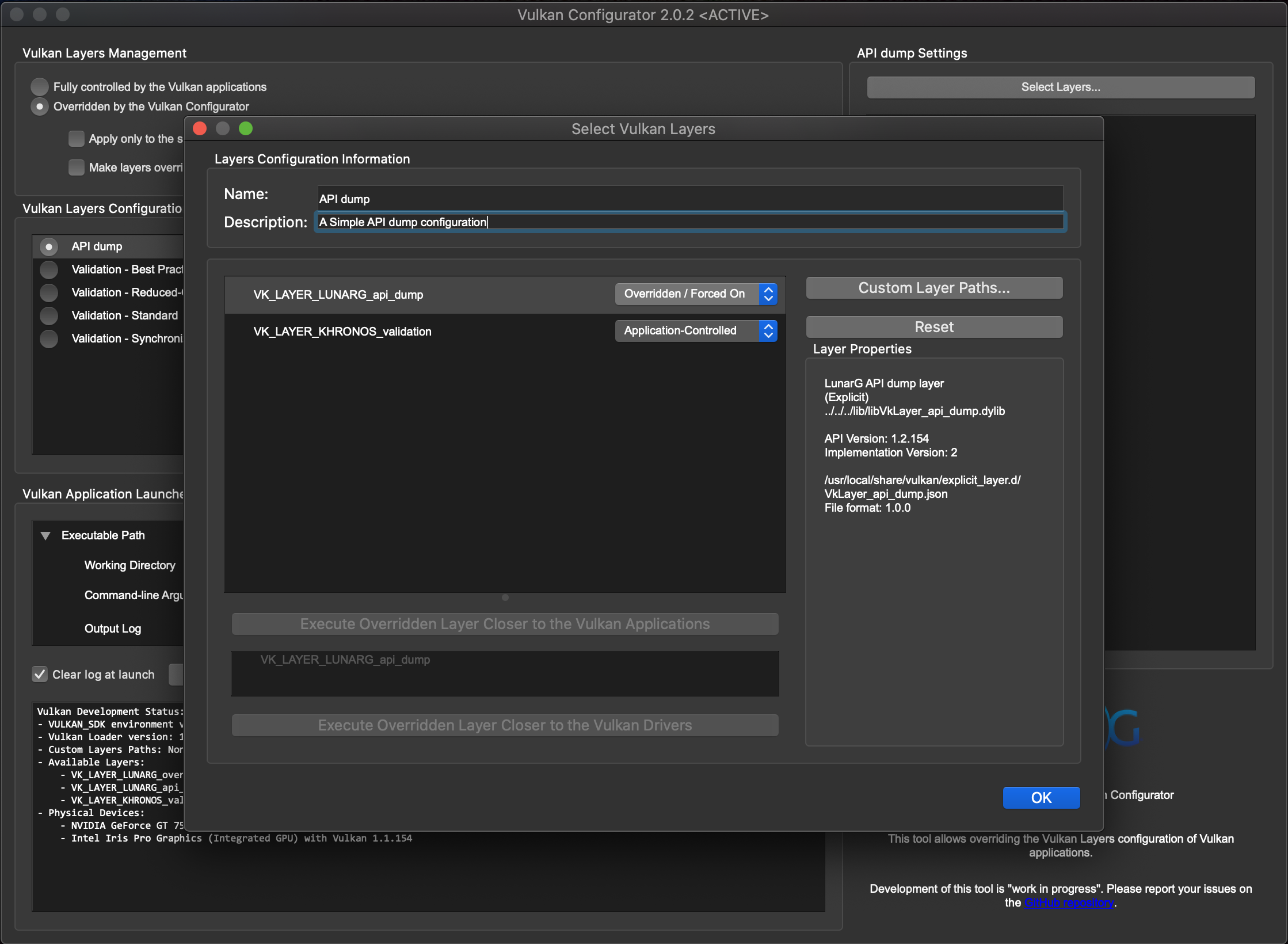Select the API dump configuration radio
The width and height of the screenshot is (1288, 944).
coord(49,247)
